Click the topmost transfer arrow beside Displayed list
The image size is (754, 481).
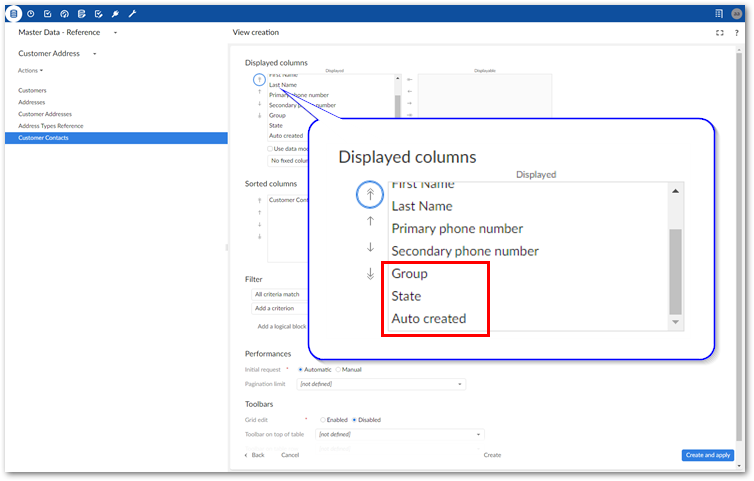[410, 79]
